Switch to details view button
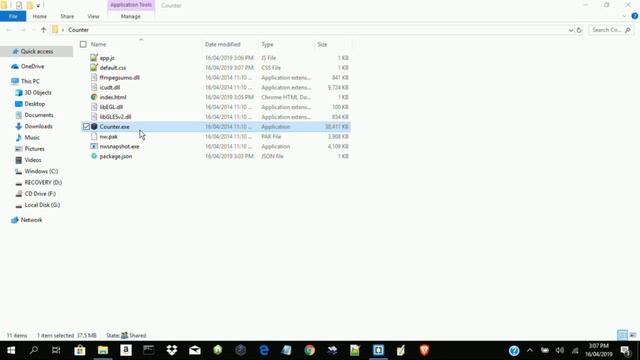This screenshot has height=360, width=640. pyautogui.click(x=622, y=335)
